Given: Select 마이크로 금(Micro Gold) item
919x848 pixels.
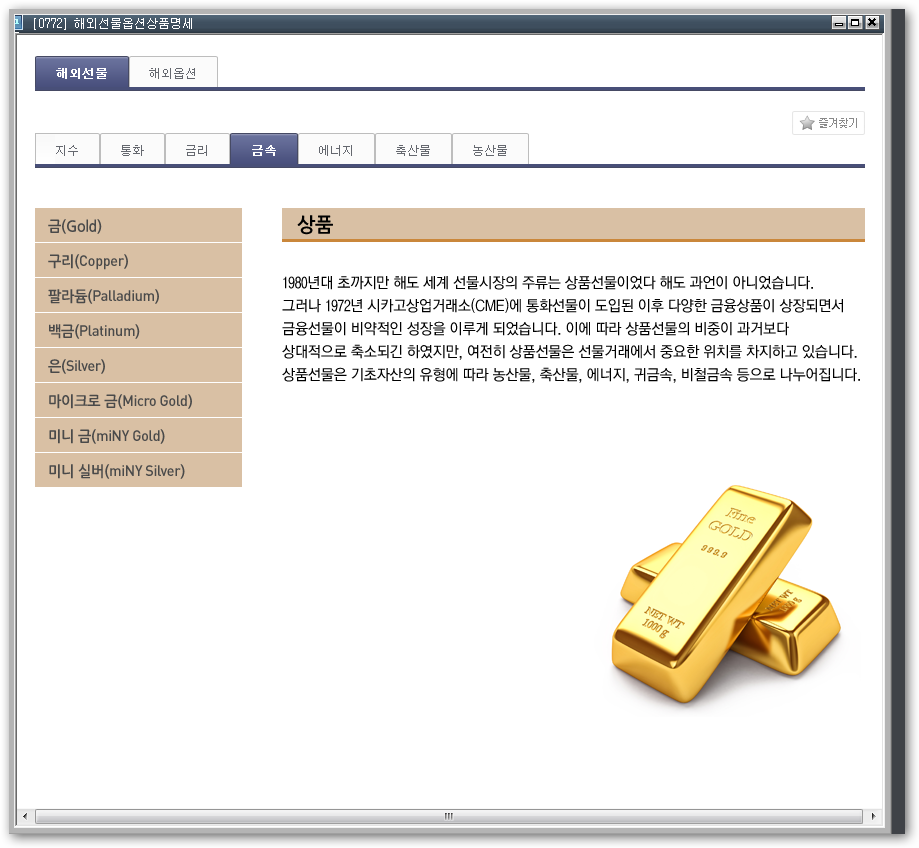Looking at the screenshot, I should point(138,400).
